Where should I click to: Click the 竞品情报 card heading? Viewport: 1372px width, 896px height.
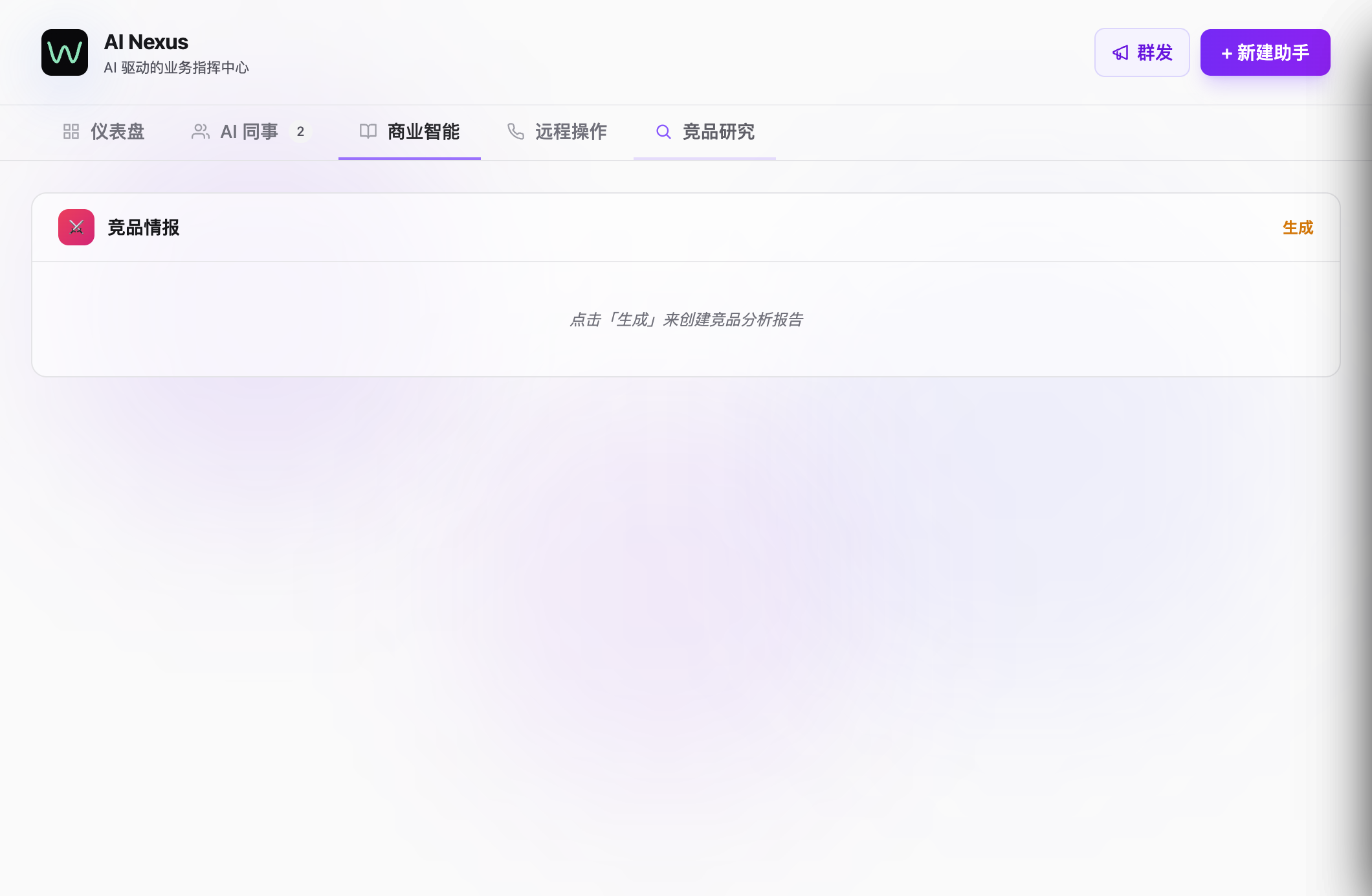(x=144, y=228)
